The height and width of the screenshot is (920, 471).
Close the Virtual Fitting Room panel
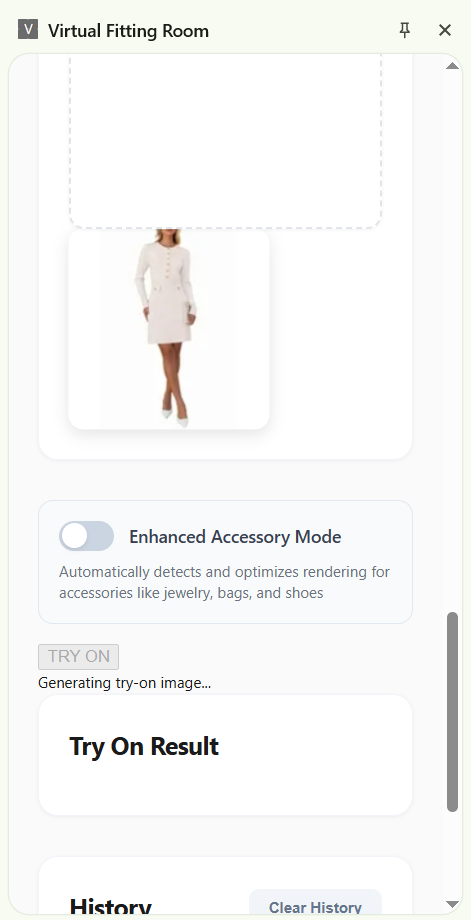[445, 30]
